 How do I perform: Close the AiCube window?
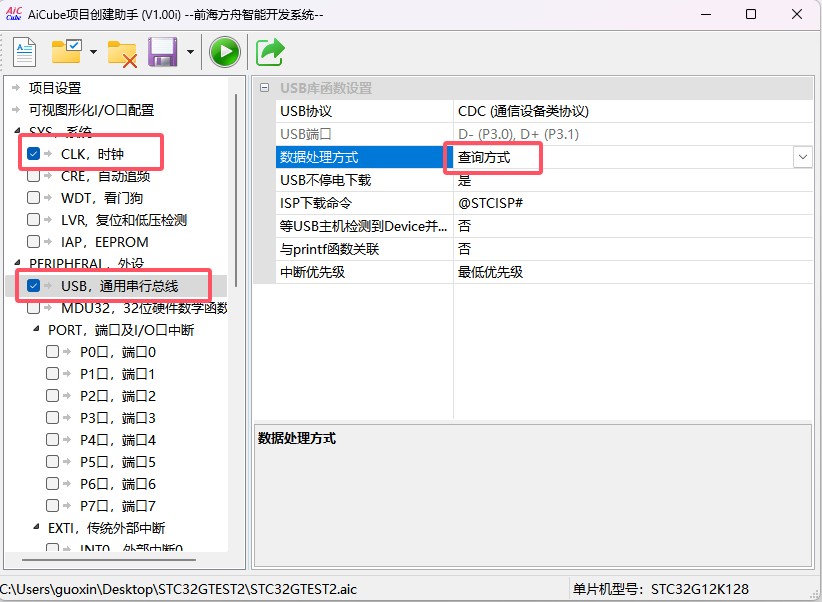[x=797, y=14]
